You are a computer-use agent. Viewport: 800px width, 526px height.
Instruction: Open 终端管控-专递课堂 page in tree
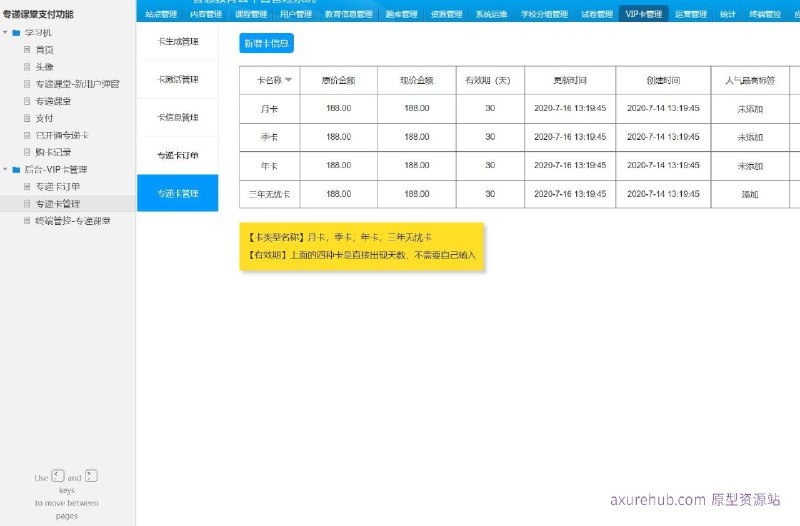[72, 220]
